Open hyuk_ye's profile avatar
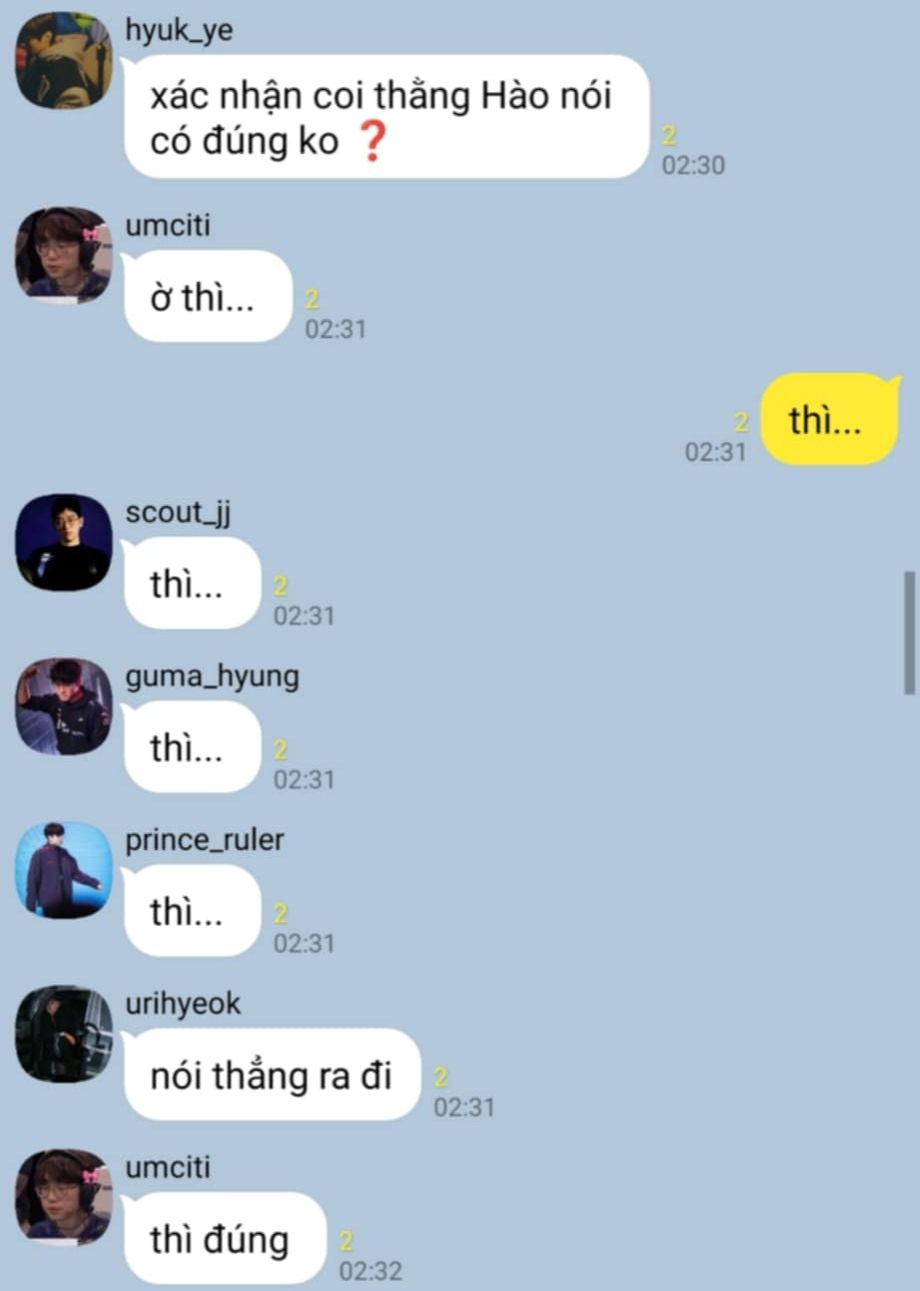This screenshot has height=1291, width=920. (64, 59)
